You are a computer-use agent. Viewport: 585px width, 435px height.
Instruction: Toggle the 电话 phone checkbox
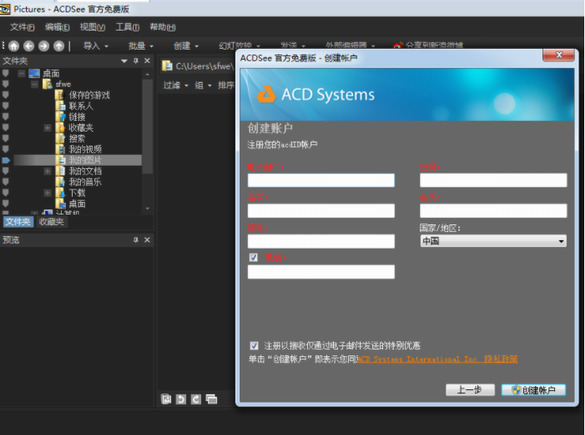[x=253, y=257]
